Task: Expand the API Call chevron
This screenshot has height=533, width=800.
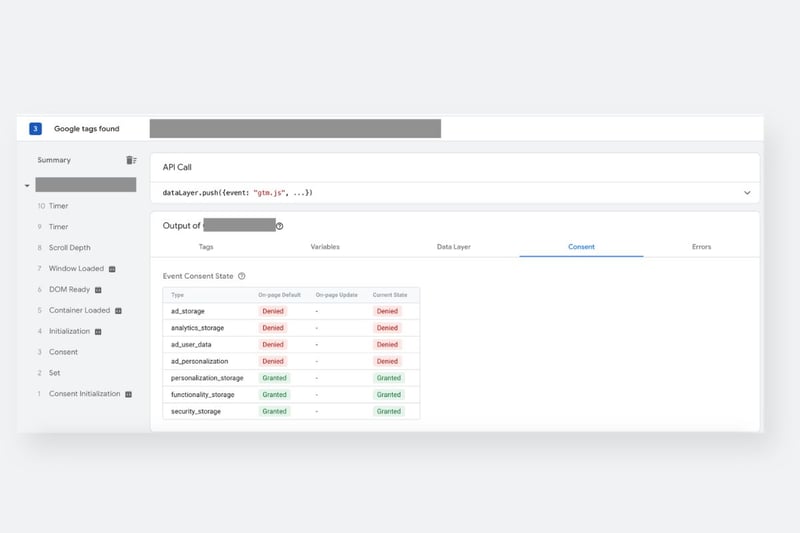Action: pyautogui.click(x=747, y=193)
